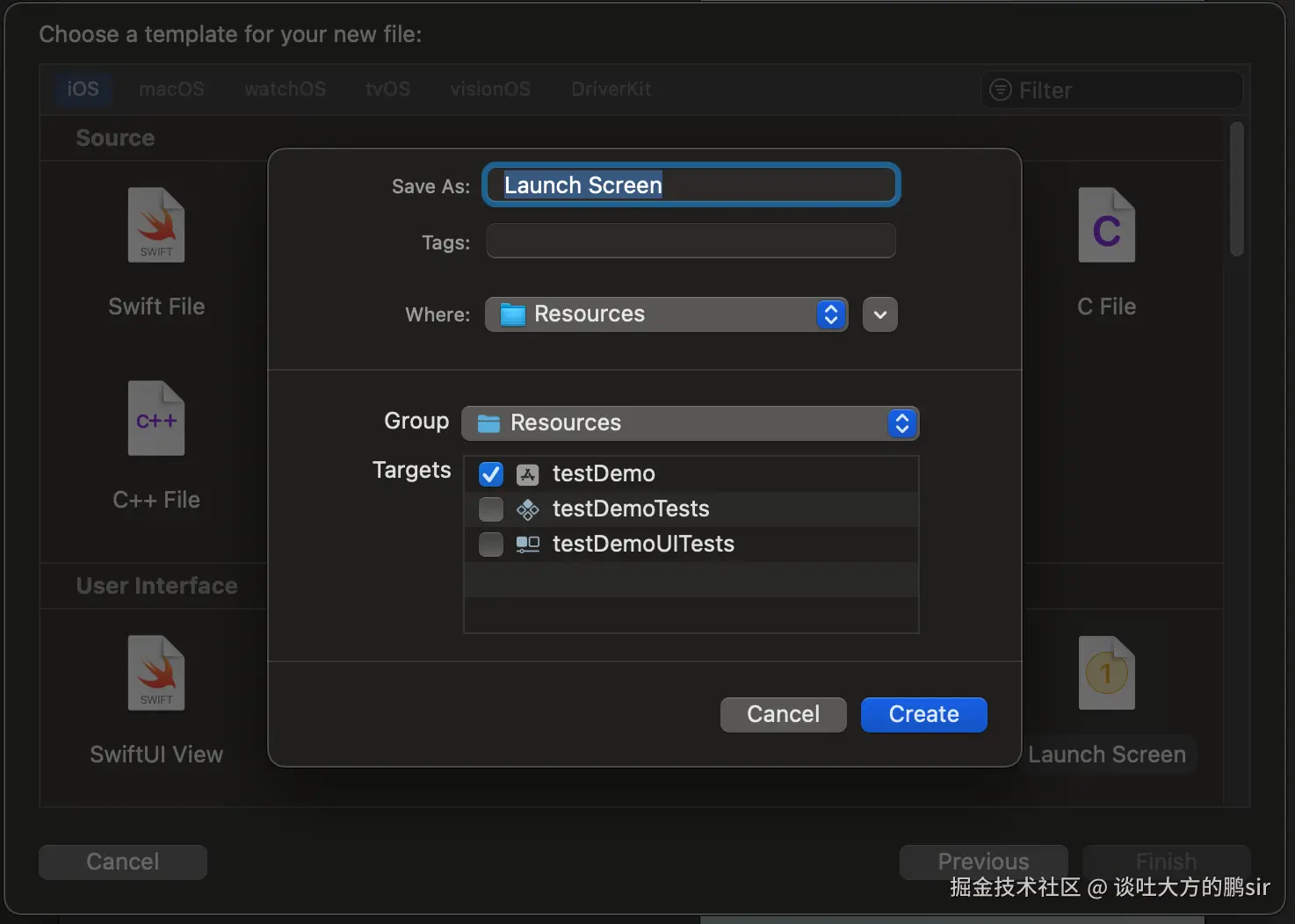Uncheck the testDemo target checkbox
This screenshot has height=924, width=1295.
click(x=491, y=474)
